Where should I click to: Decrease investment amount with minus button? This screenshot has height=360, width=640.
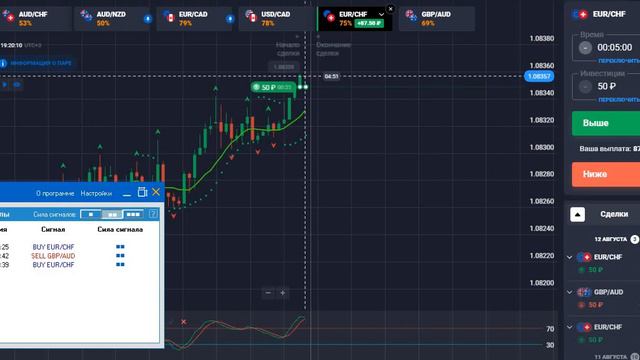click(585, 87)
